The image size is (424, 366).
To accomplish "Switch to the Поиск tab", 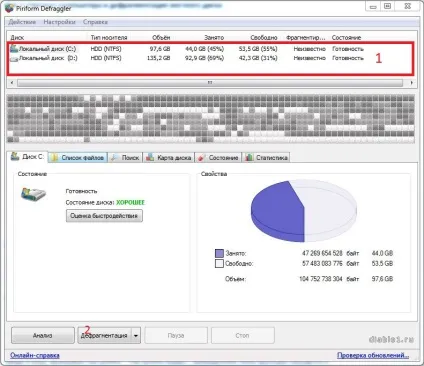I will pos(125,158).
